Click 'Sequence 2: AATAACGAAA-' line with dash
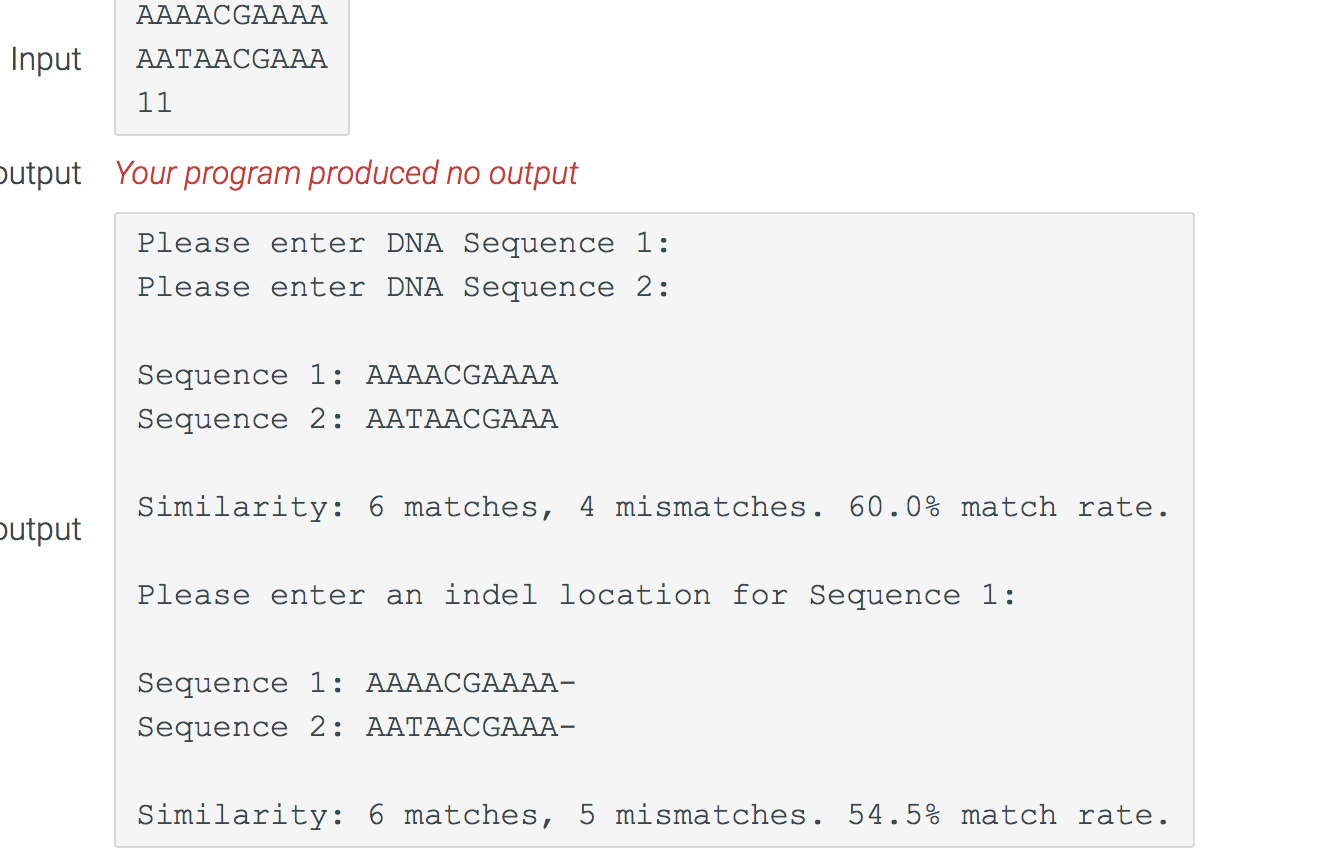1340x852 pixels. 357,727
